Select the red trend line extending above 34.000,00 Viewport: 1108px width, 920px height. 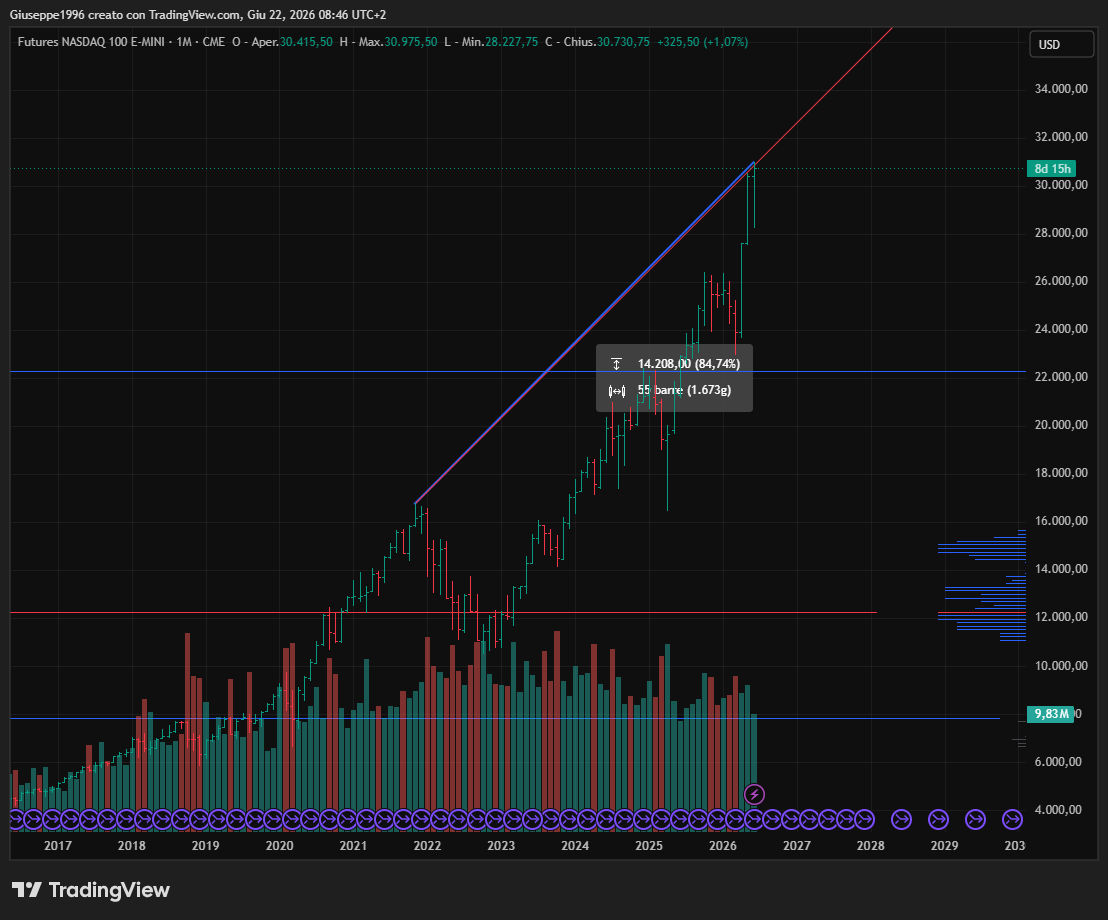[x=823, y=95]
